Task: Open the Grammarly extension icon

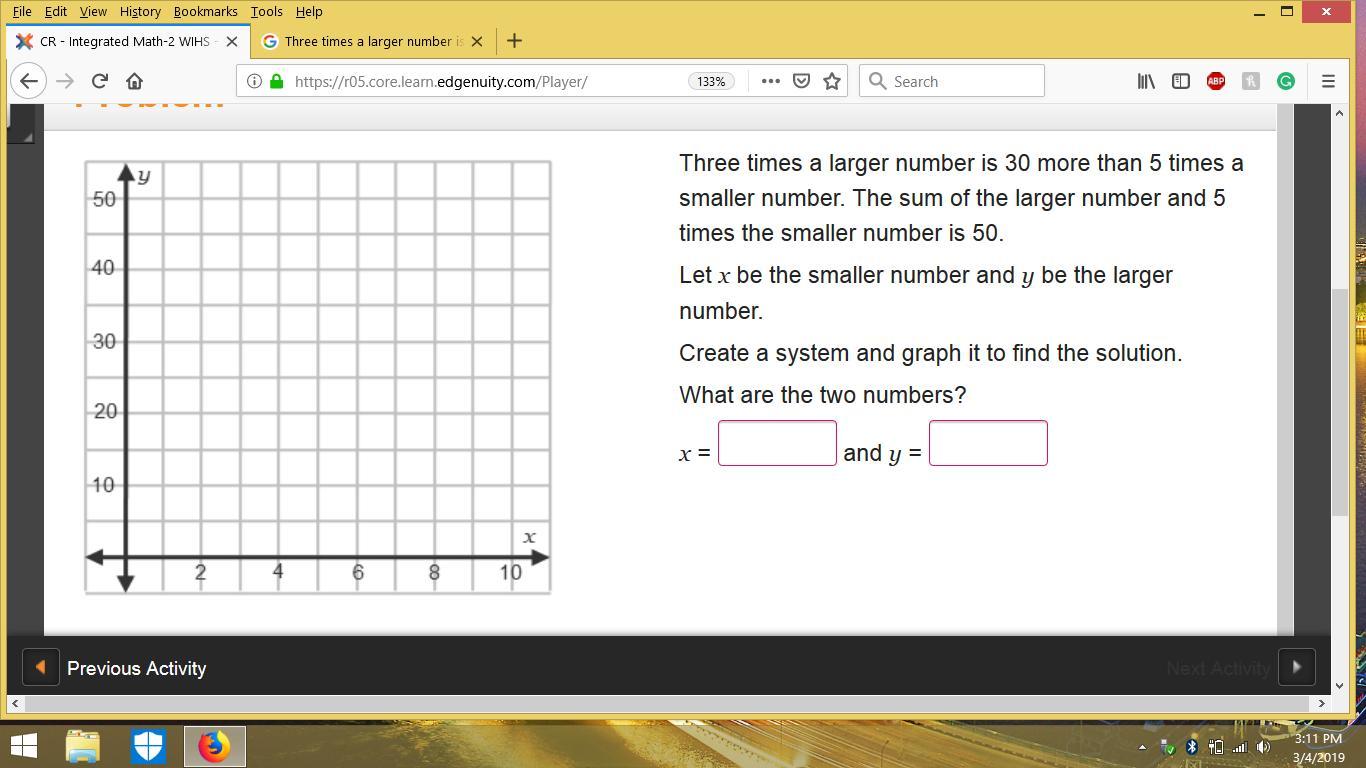Action: 1286,81
